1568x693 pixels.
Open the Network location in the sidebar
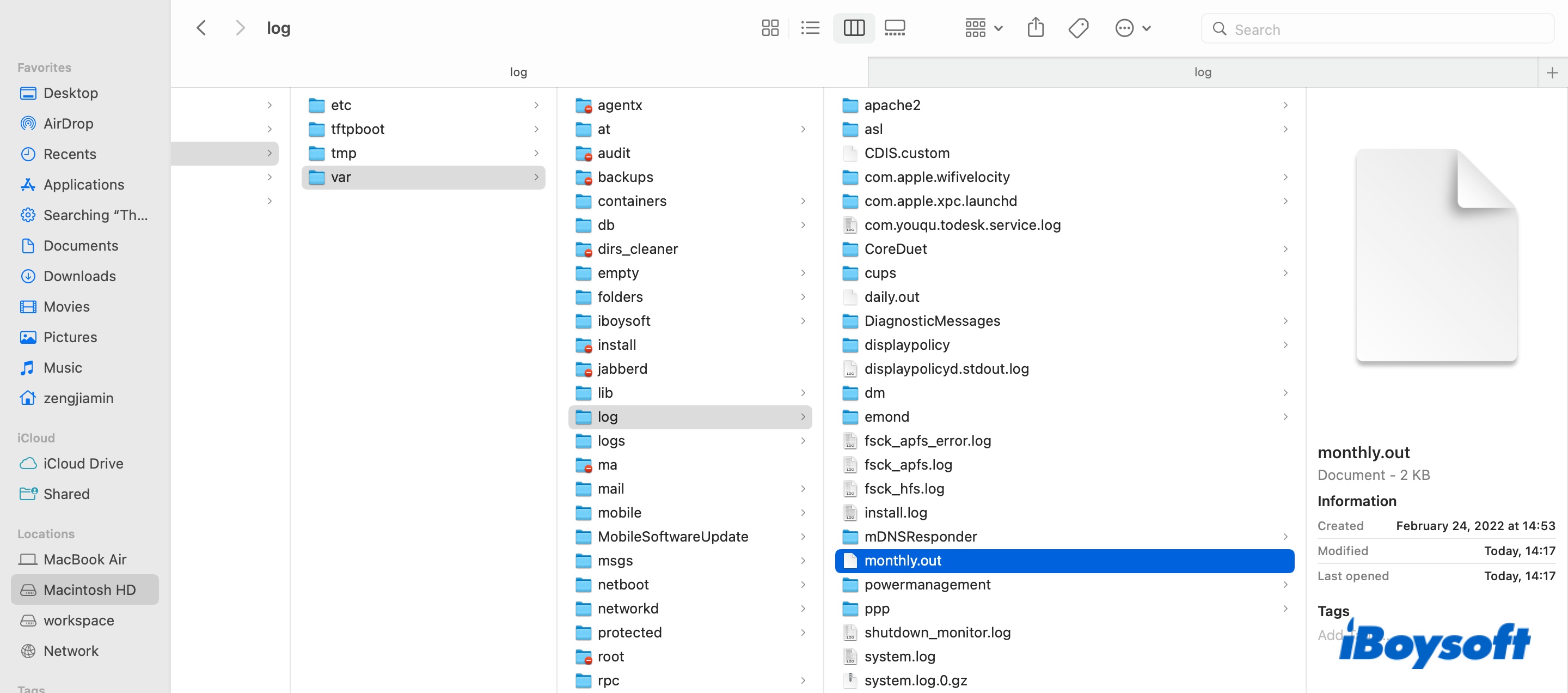point(71,651)
